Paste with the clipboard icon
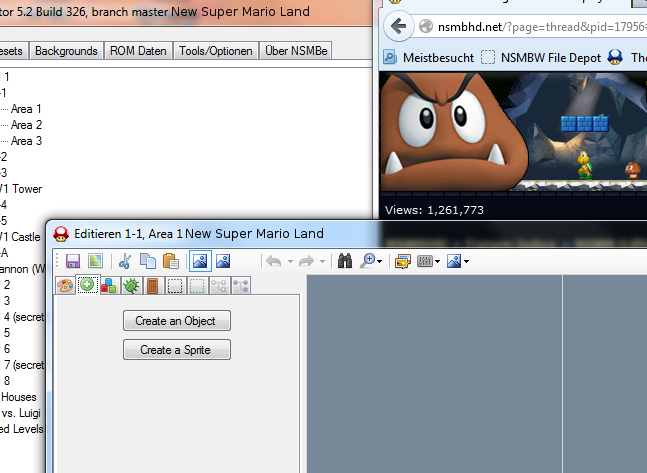The image size is (647, 473). 170,261
